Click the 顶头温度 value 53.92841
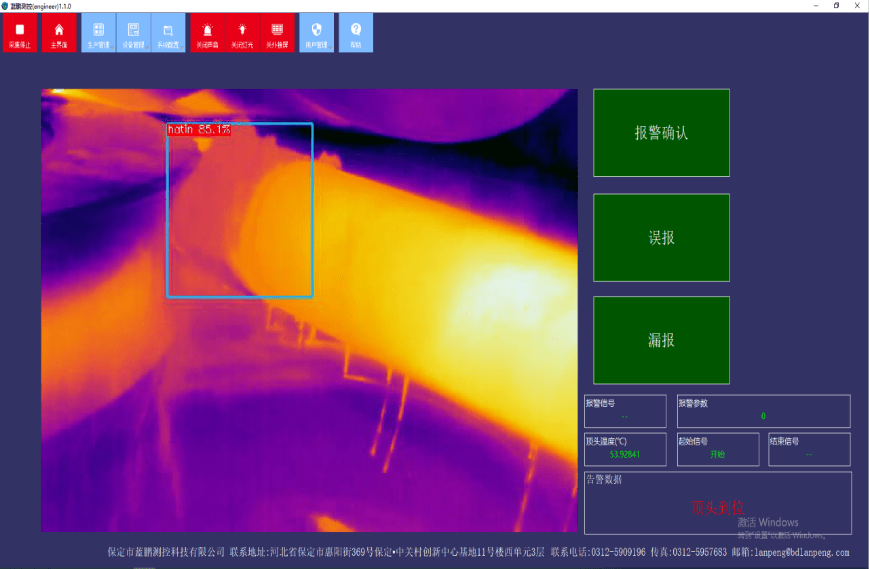 624,454
